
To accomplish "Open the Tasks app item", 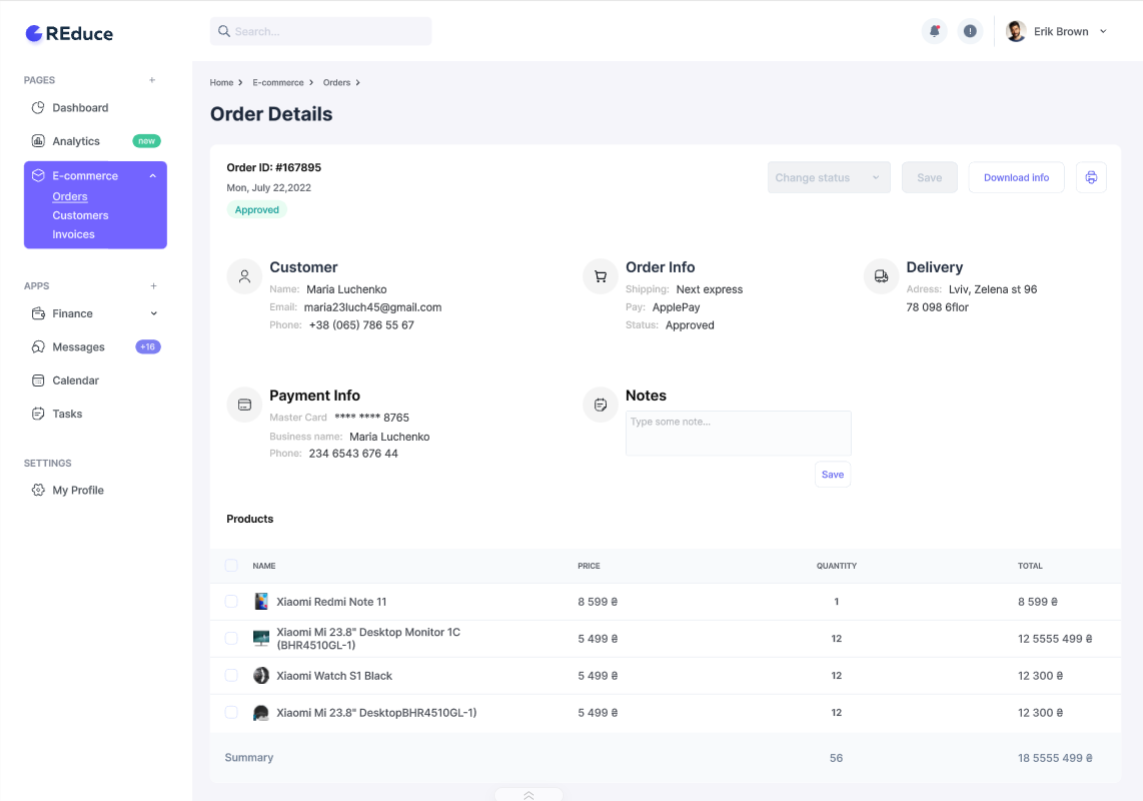I will coord(67,413).
